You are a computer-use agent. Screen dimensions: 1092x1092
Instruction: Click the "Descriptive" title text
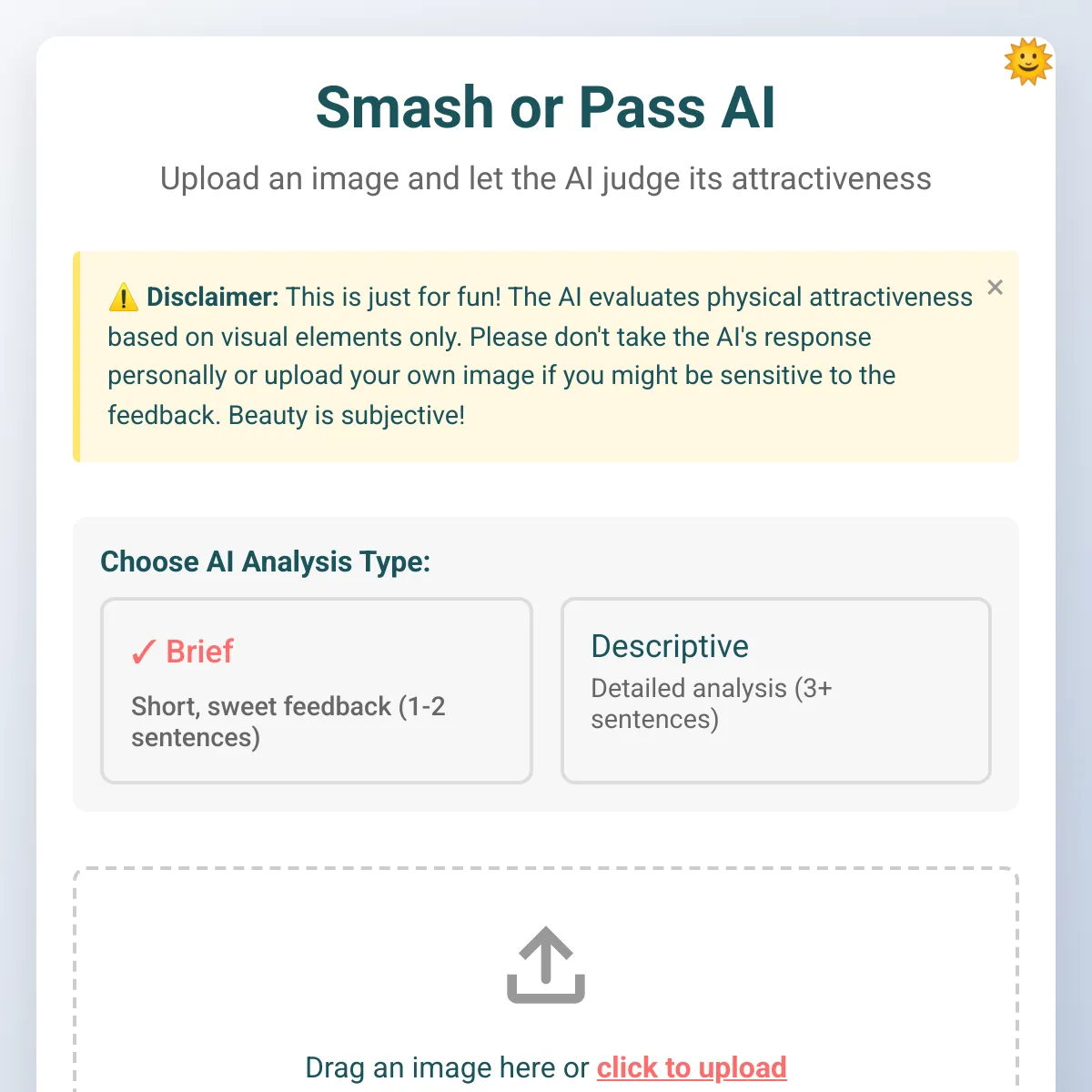[x=670, y=646]
